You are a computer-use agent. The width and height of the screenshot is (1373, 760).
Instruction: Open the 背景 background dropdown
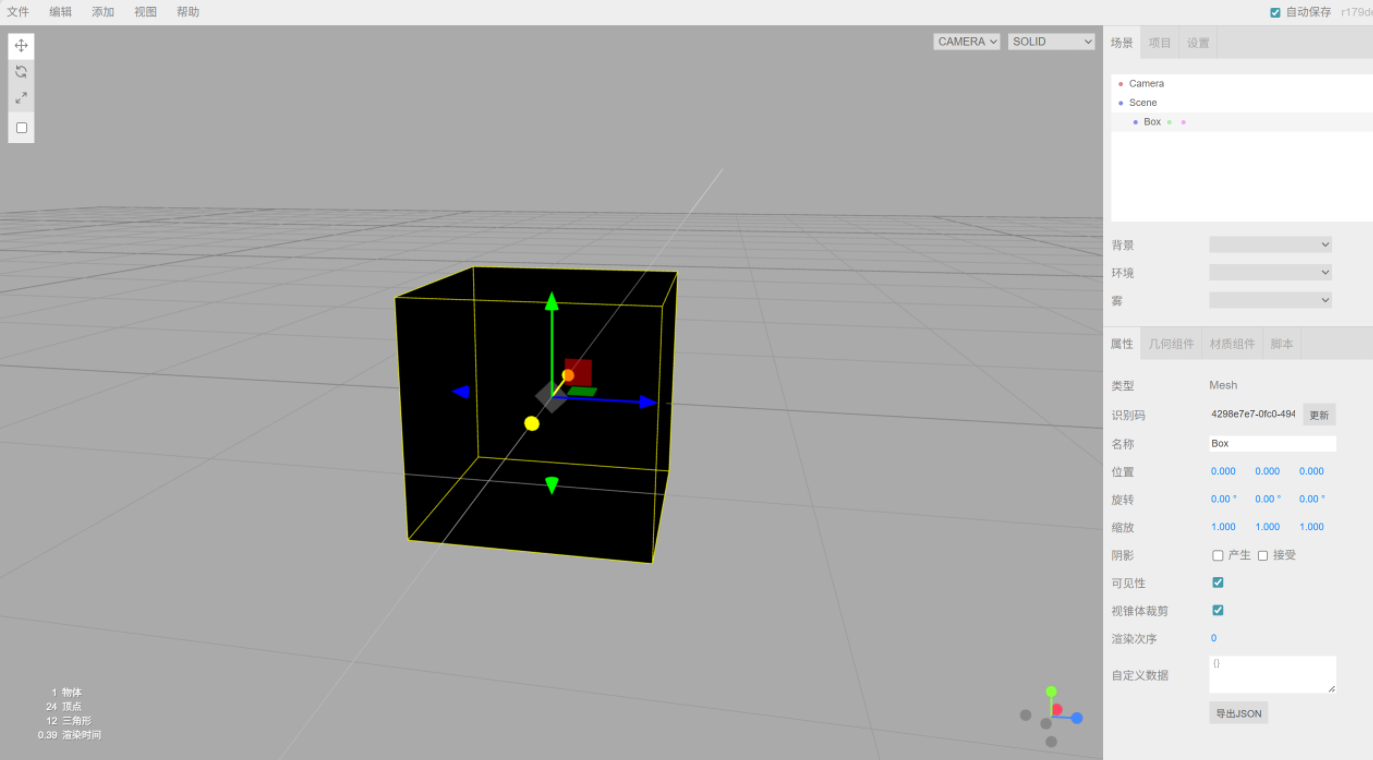click(1270, 245)
